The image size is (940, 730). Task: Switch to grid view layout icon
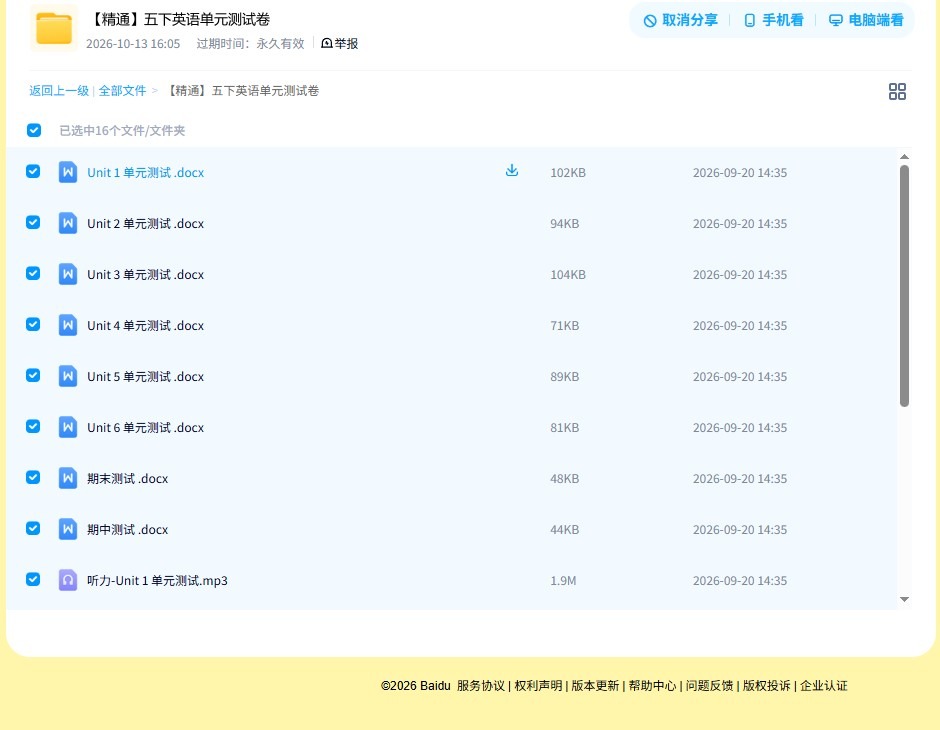tap(897, 91)
